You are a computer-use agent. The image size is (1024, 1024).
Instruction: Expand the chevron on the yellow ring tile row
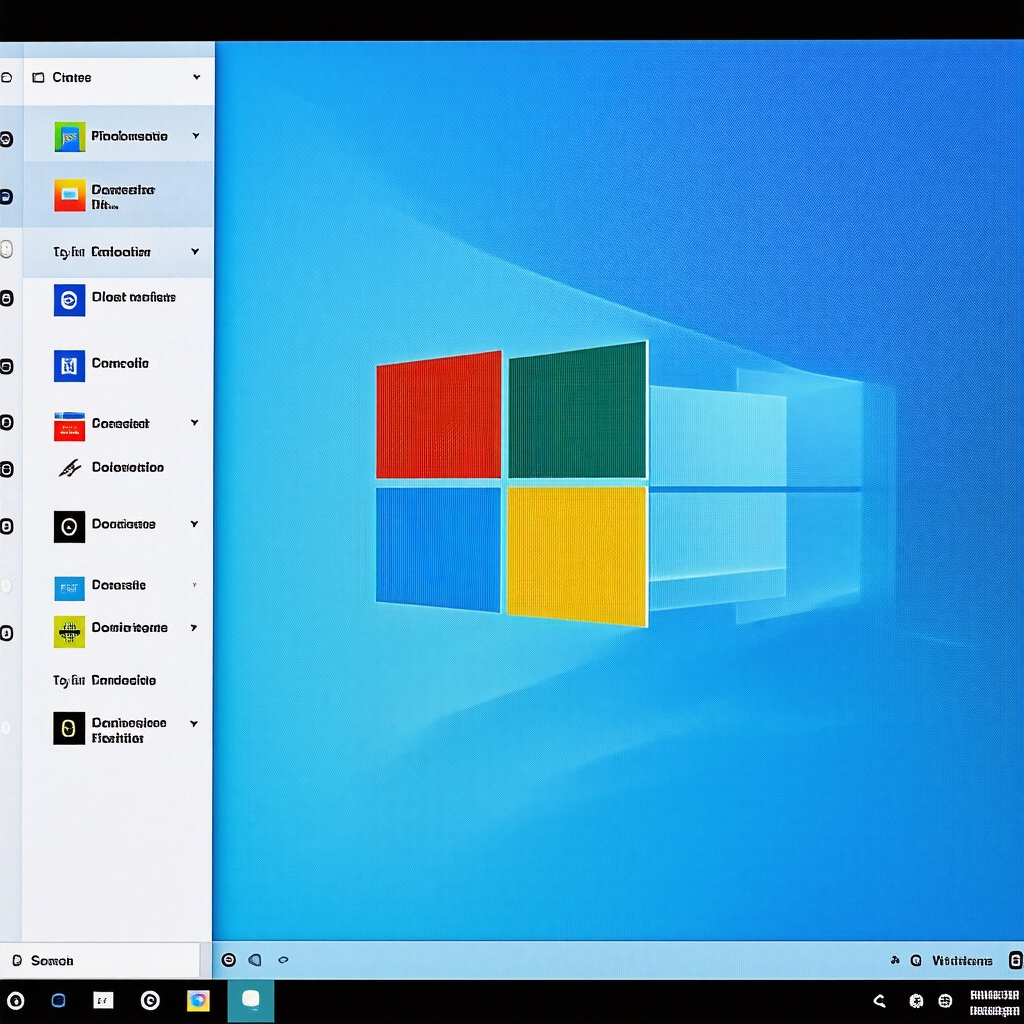click(194, 724)
